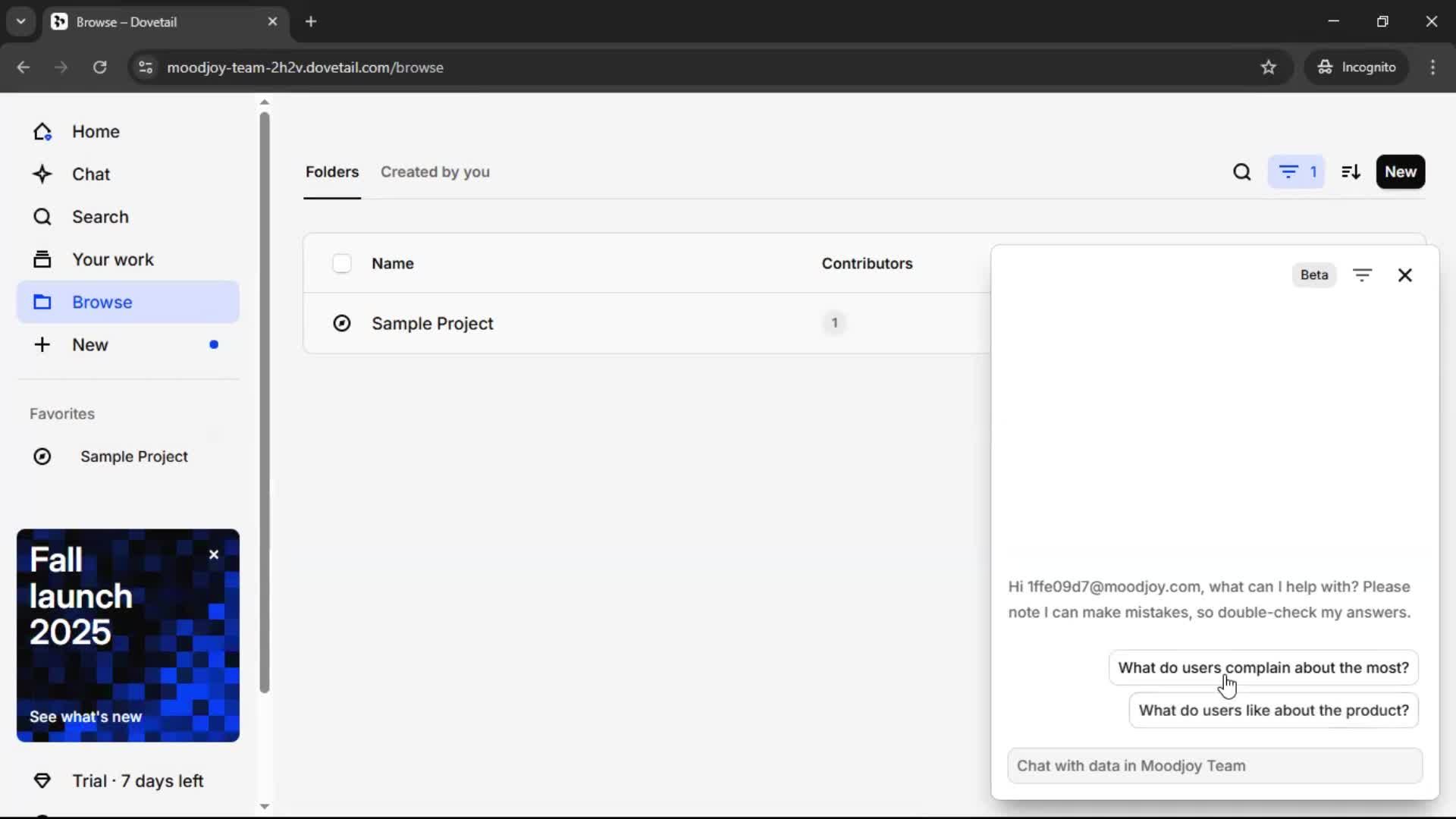1456x819 pixels.
Task: Expand the New menu in the sidebar
Action: [x=89, y=345]
